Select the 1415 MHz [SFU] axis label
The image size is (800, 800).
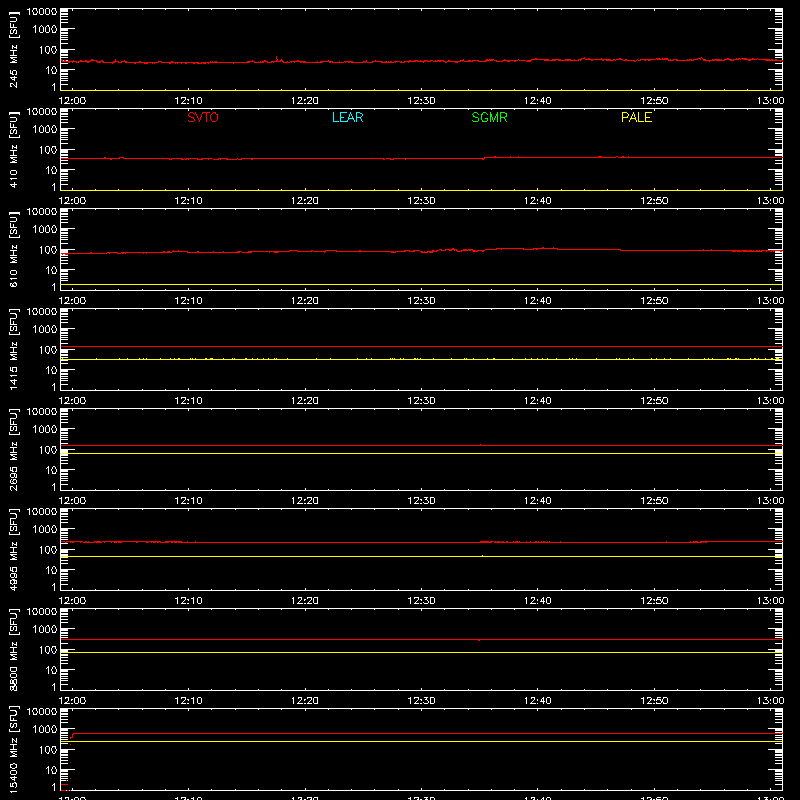click(x=13, y=349)
